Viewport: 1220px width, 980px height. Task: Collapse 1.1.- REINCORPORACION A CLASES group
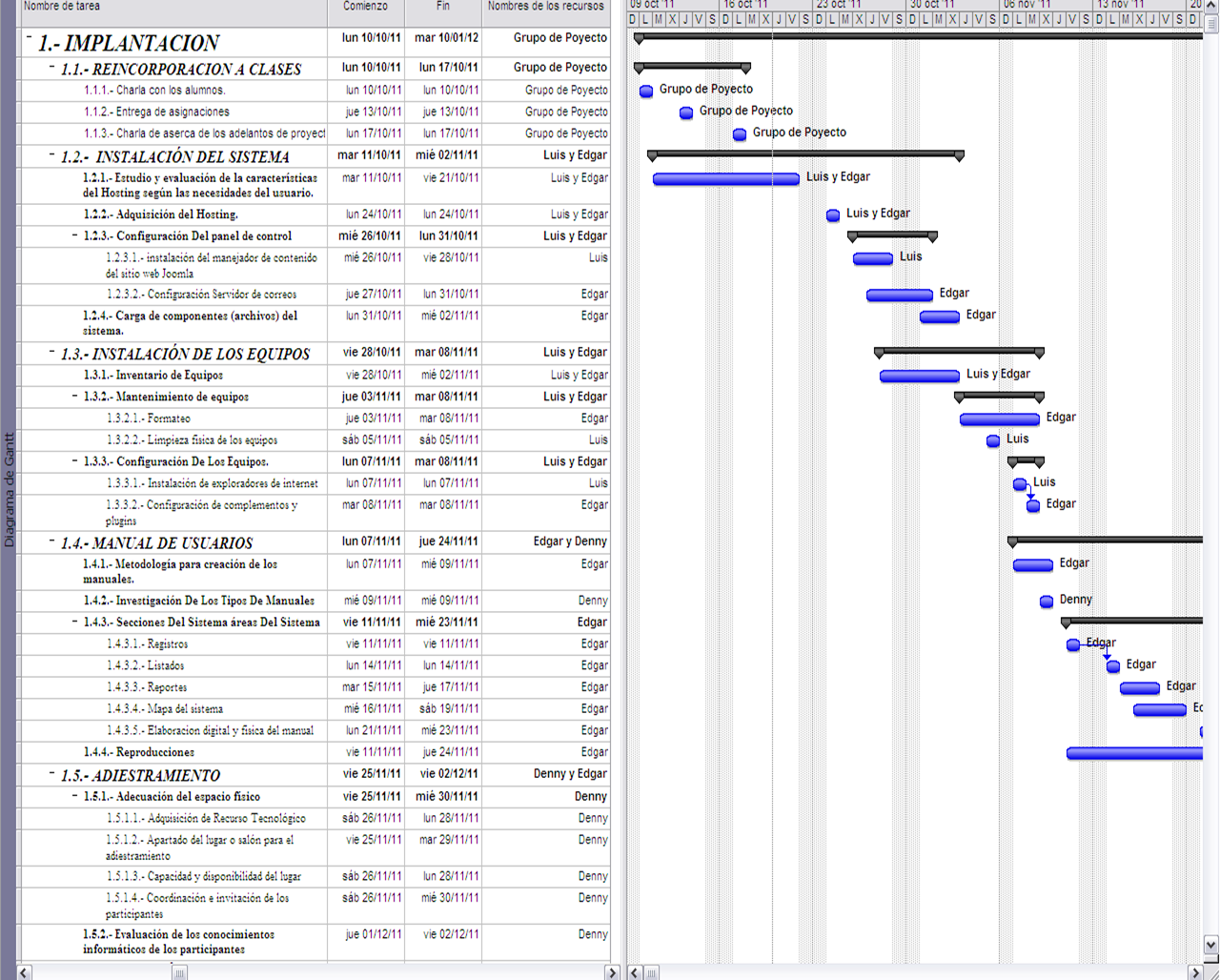(52, 67)
